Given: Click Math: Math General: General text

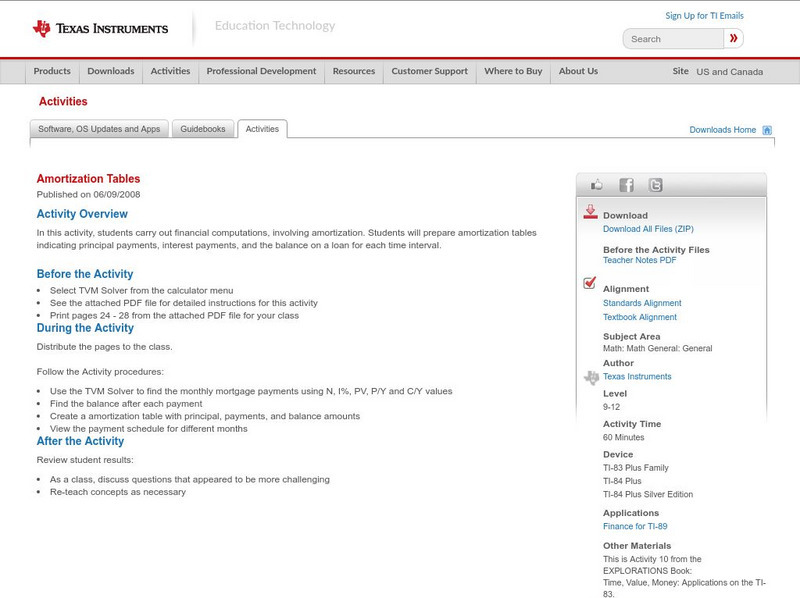Looking at the screenshot, I should (658, 348).
